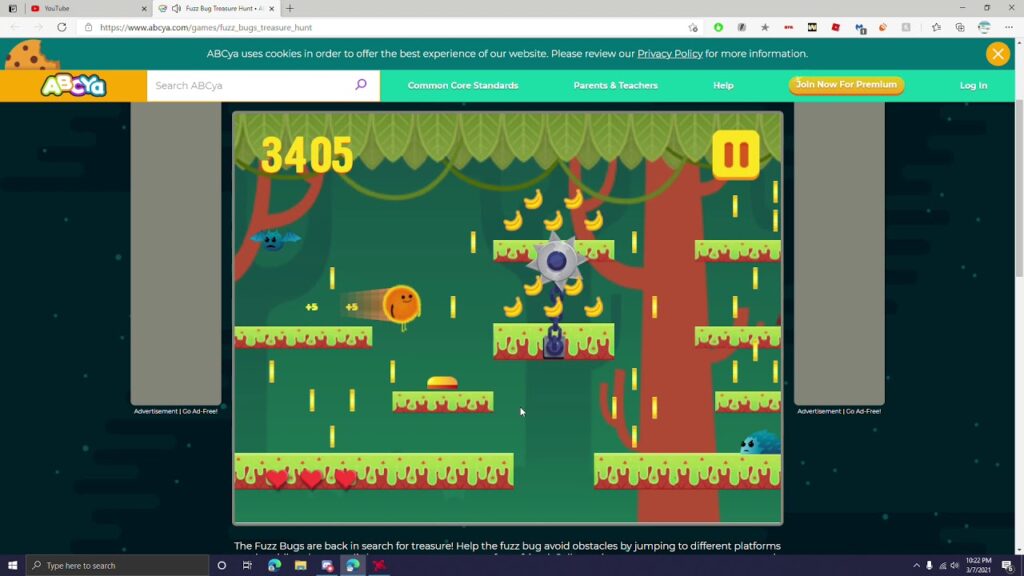Open Parents & Teachers menu
This screenshot has width=1024, height=576.
615,86
